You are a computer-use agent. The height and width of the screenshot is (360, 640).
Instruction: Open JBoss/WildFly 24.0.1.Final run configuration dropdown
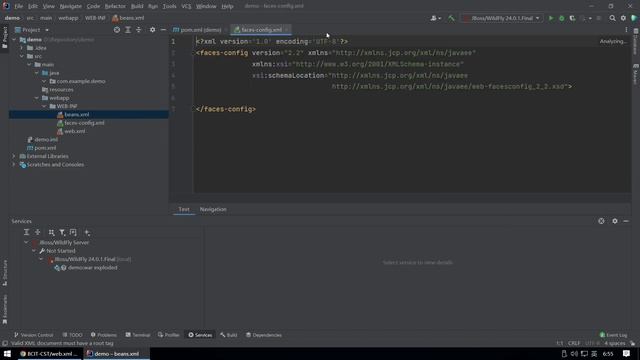503,18
